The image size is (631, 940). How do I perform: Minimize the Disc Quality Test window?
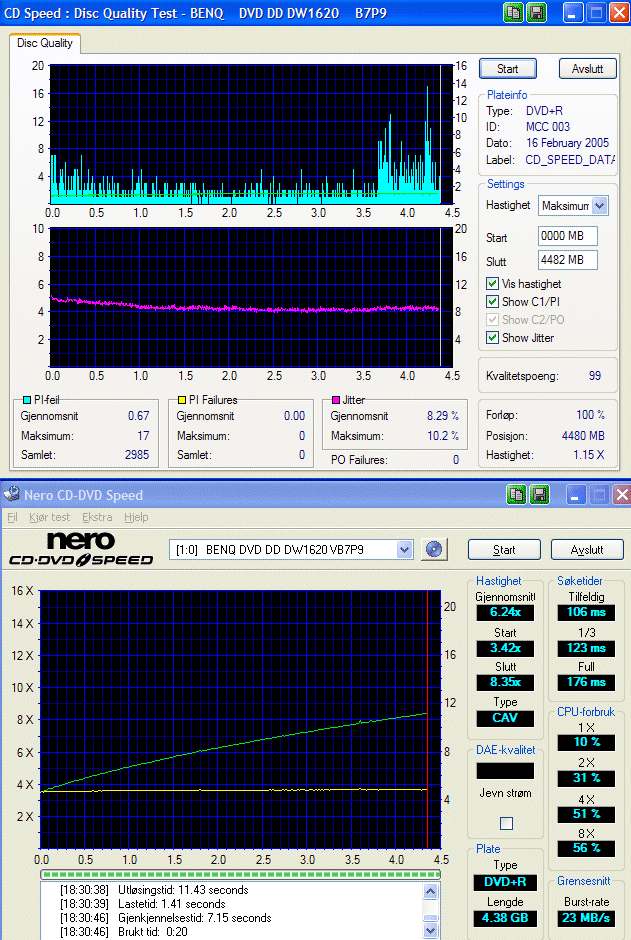573,13
